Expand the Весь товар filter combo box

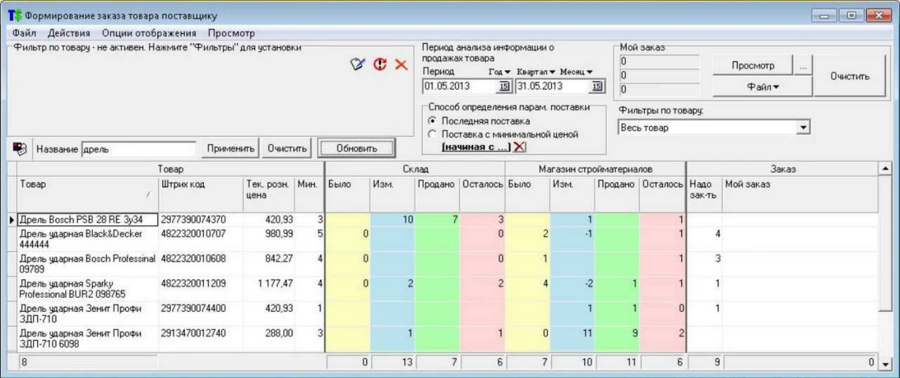804,128
